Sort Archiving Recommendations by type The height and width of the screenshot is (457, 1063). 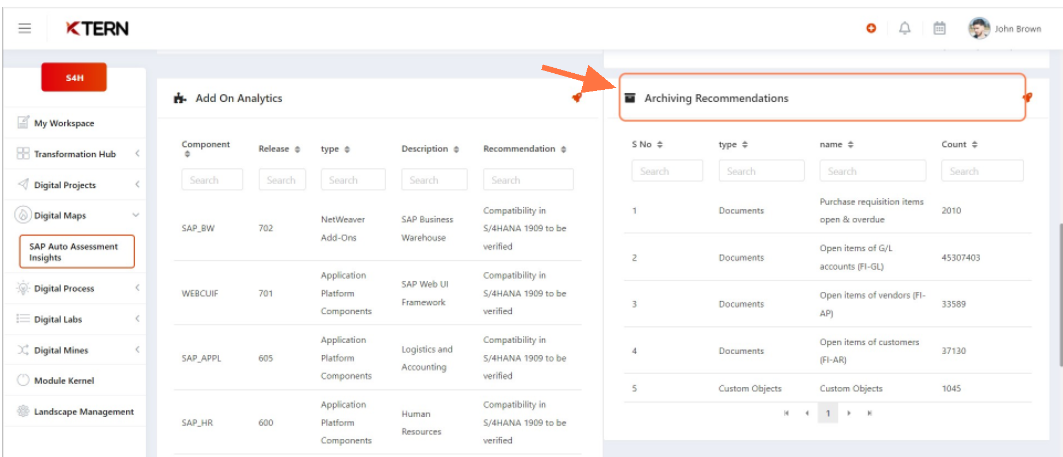[744, 144]
